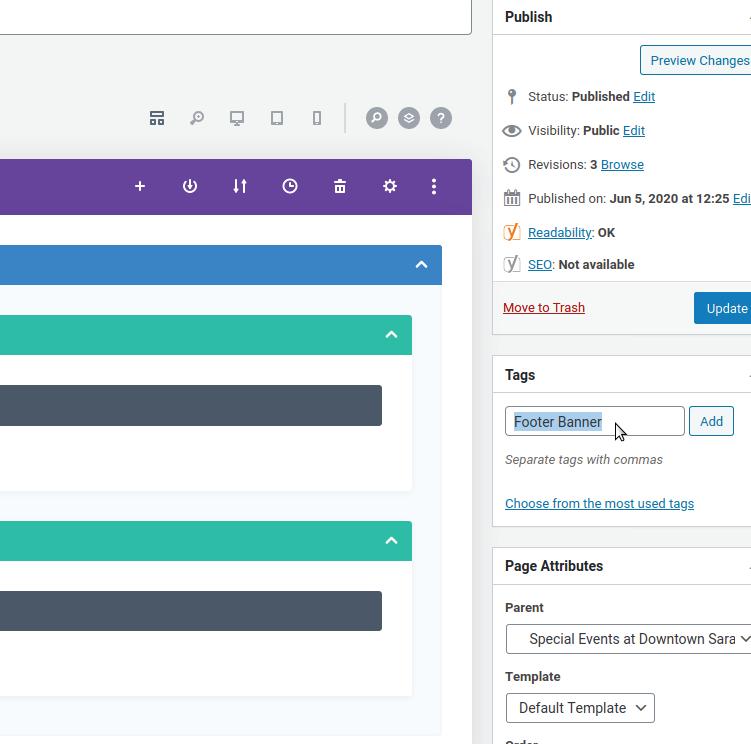Click the round search button in builder toolbar

pos(377,118)
